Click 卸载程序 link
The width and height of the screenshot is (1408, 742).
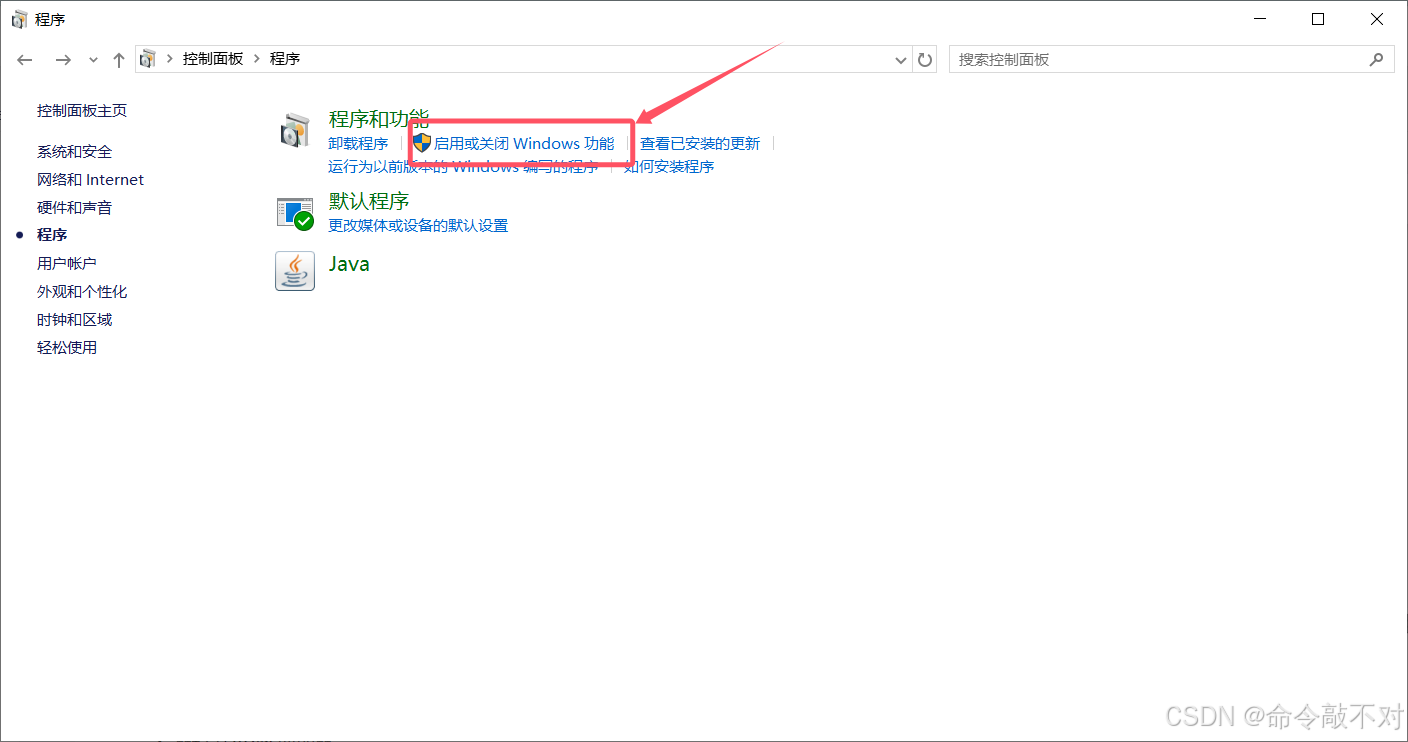tap(358, 144)
